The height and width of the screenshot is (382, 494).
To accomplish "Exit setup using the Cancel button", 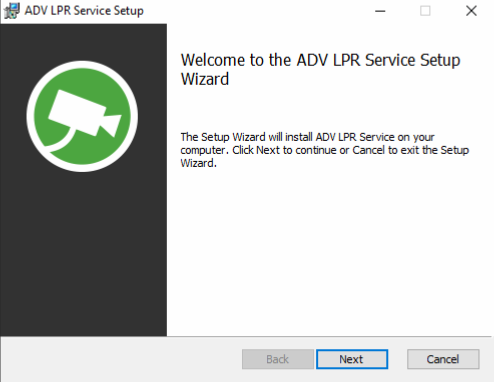I will click(443, 359).
